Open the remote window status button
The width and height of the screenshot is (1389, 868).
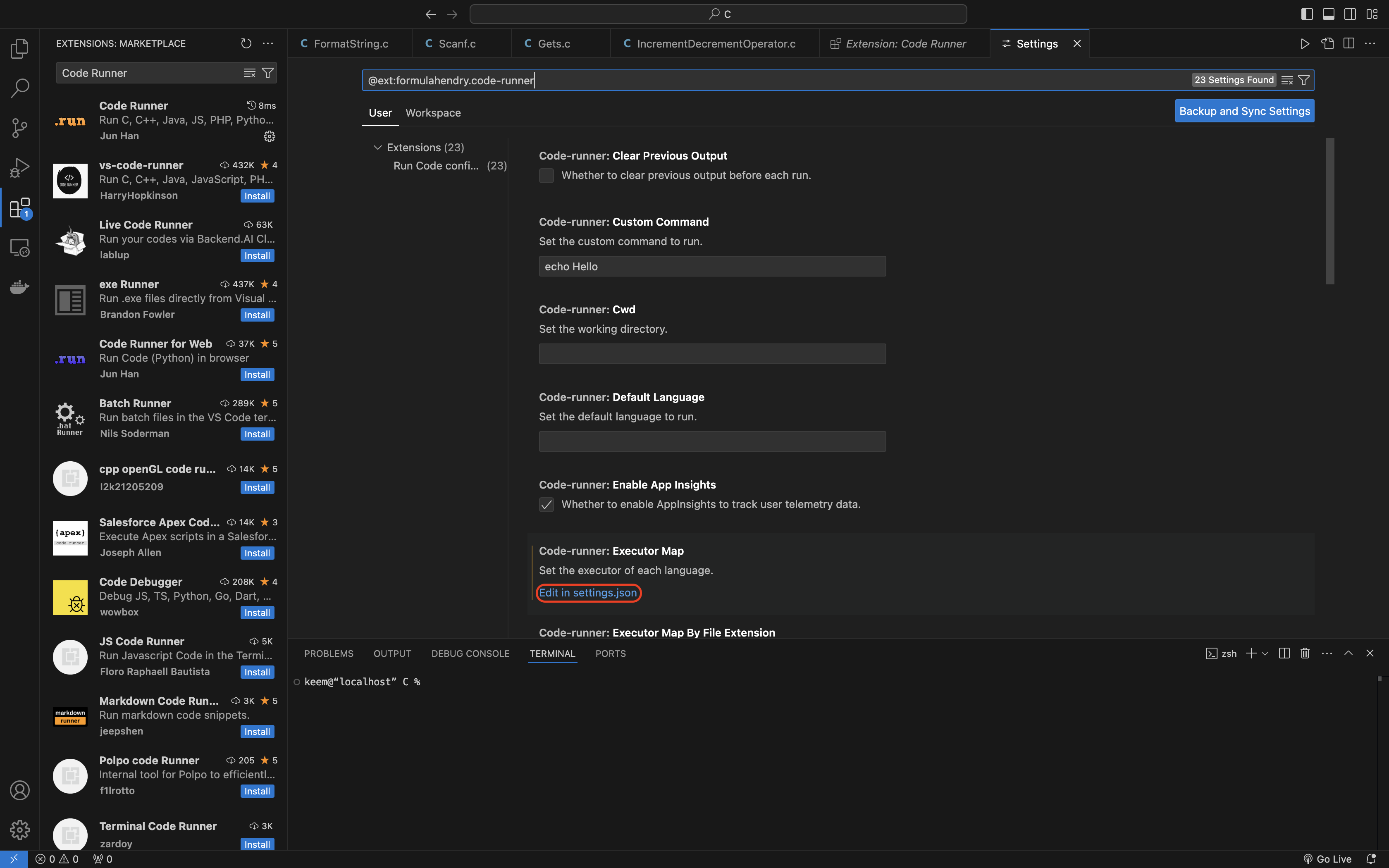[14, 859]
